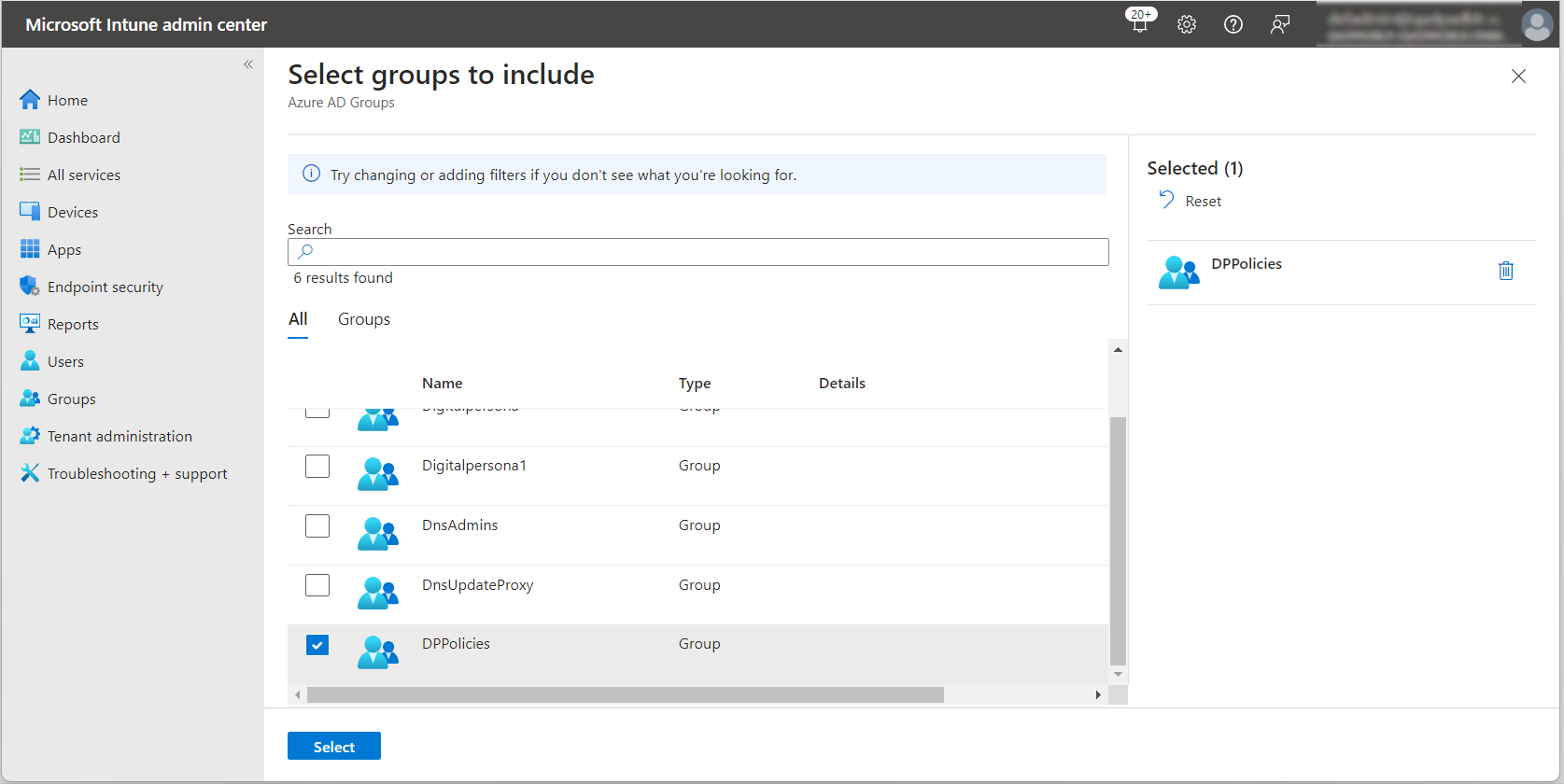Click the list scroll up arrow
The image size is (1564, 784).
(x=1118, y=350)
